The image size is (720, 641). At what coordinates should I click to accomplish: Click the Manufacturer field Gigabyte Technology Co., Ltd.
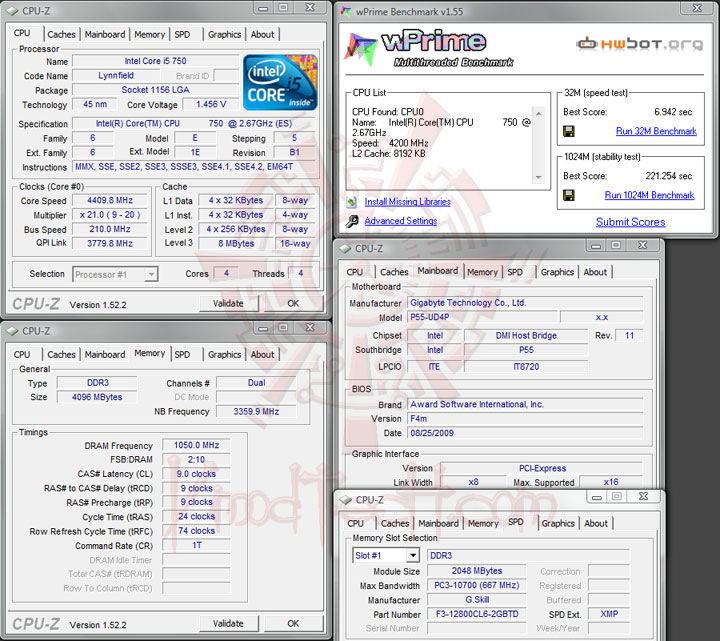pos(525,303)
